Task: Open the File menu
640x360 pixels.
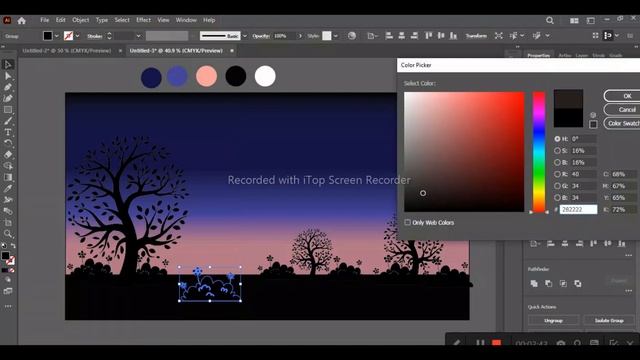Action: (x=44, y=20)
